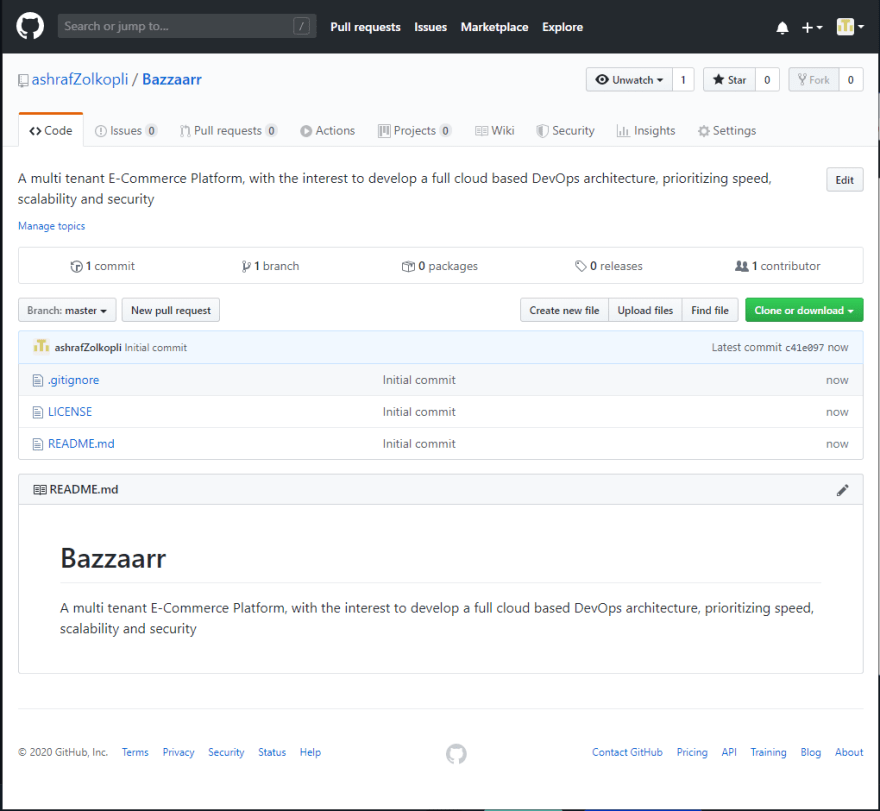Click New pull request button
Screen dimensions: 880x811
[171, 310]
